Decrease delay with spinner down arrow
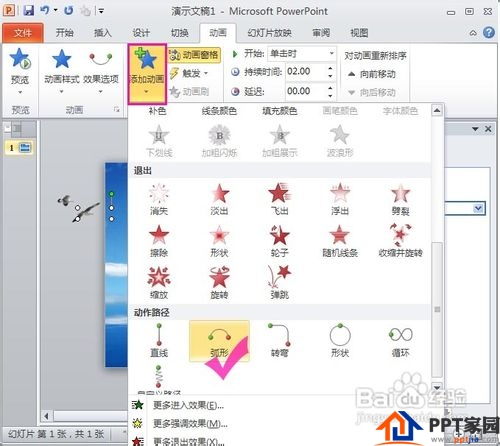500x446 pixels. coord(330,95)
